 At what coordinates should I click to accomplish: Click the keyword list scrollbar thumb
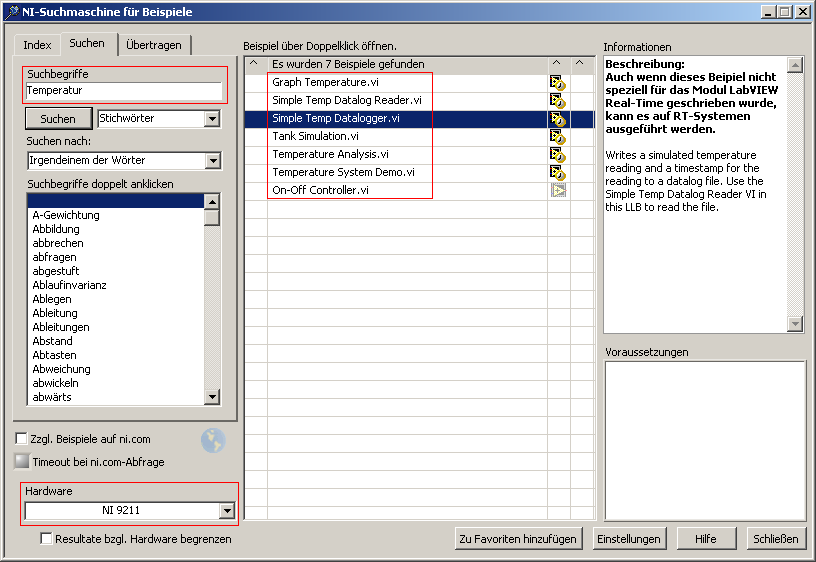[x=212, y=218]
